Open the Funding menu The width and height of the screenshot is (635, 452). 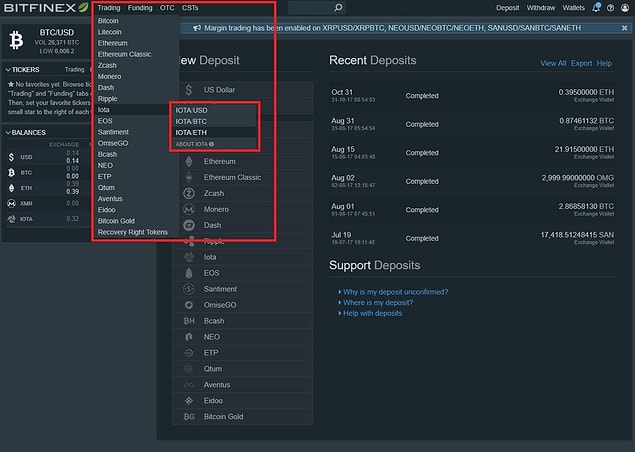140,8
